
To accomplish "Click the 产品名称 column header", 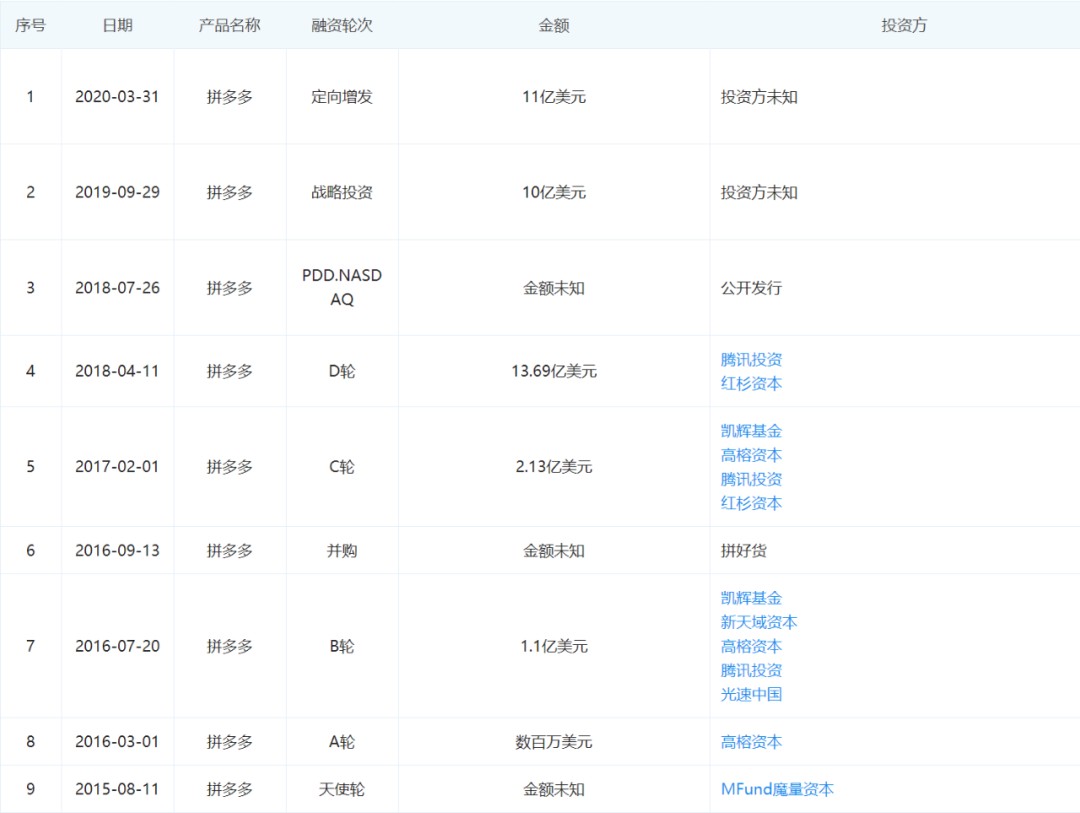I will [x=229, y=25].
